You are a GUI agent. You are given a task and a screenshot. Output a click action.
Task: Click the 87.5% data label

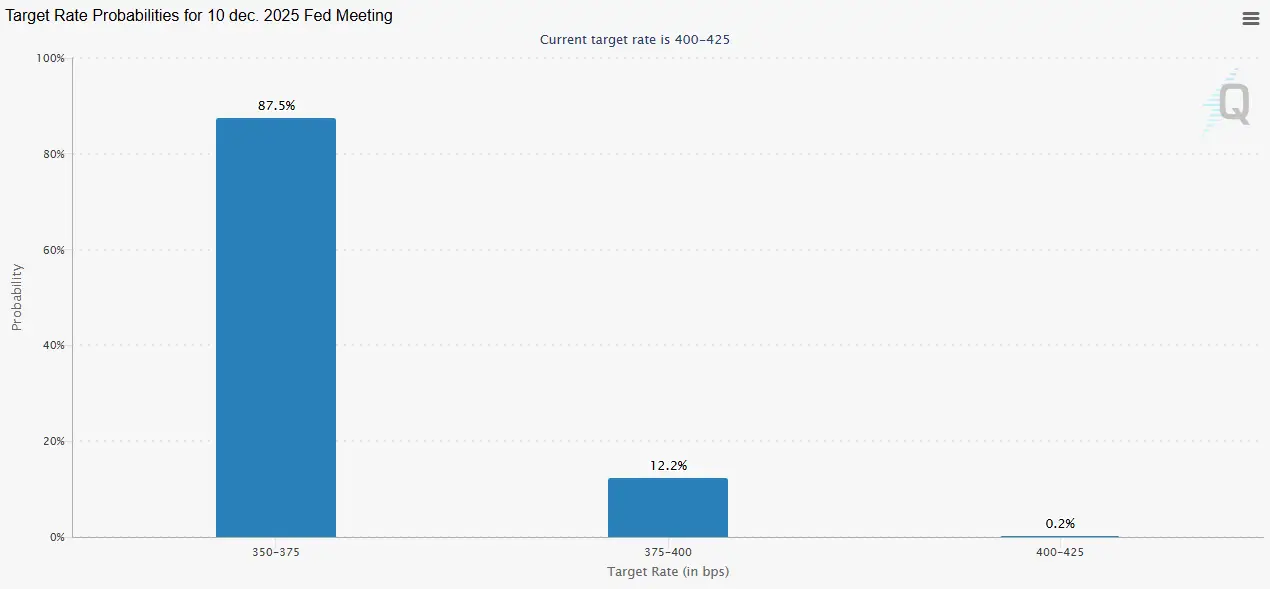pos(276,105)
